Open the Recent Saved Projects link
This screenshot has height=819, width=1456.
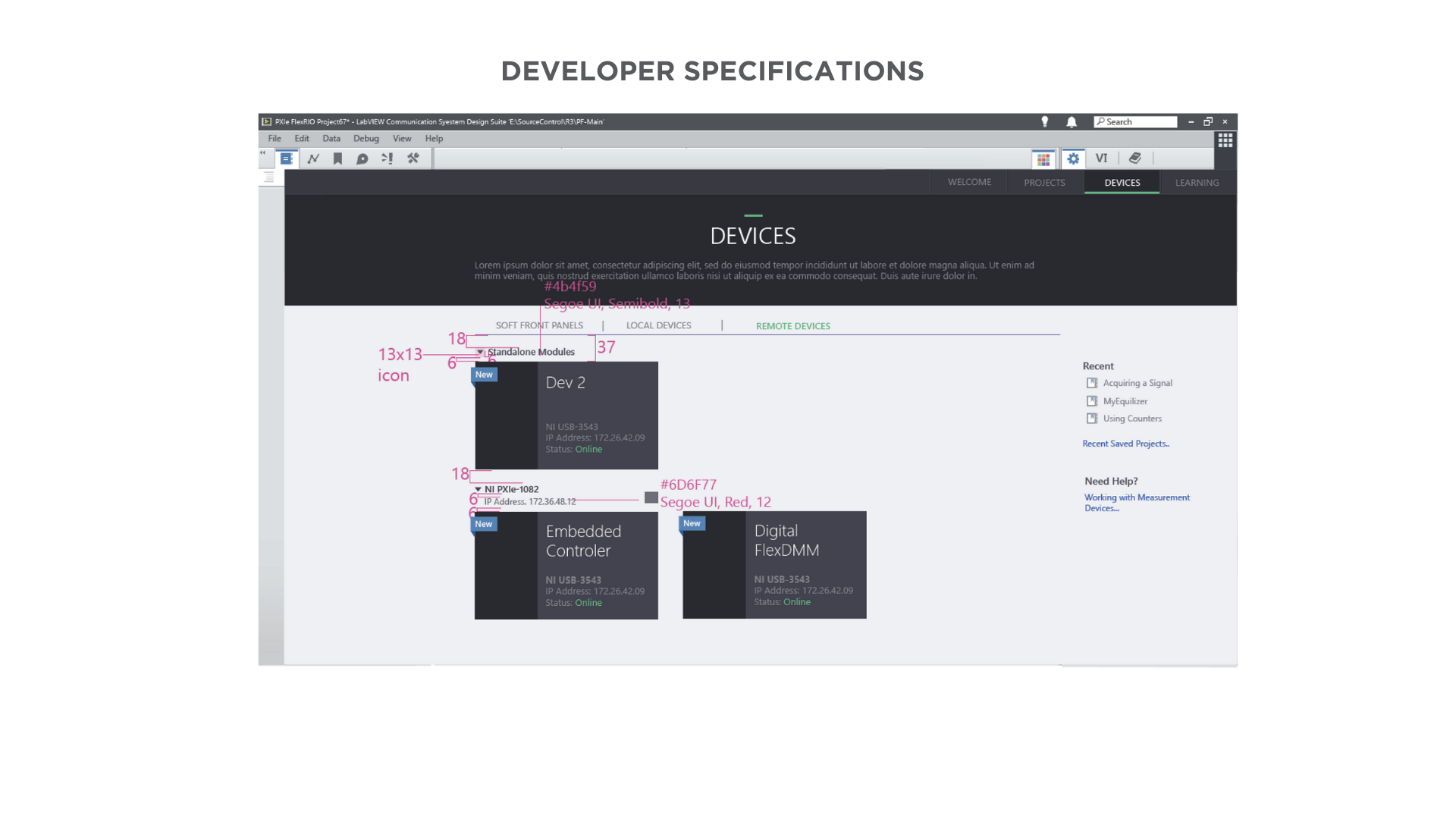[1125, 444]
